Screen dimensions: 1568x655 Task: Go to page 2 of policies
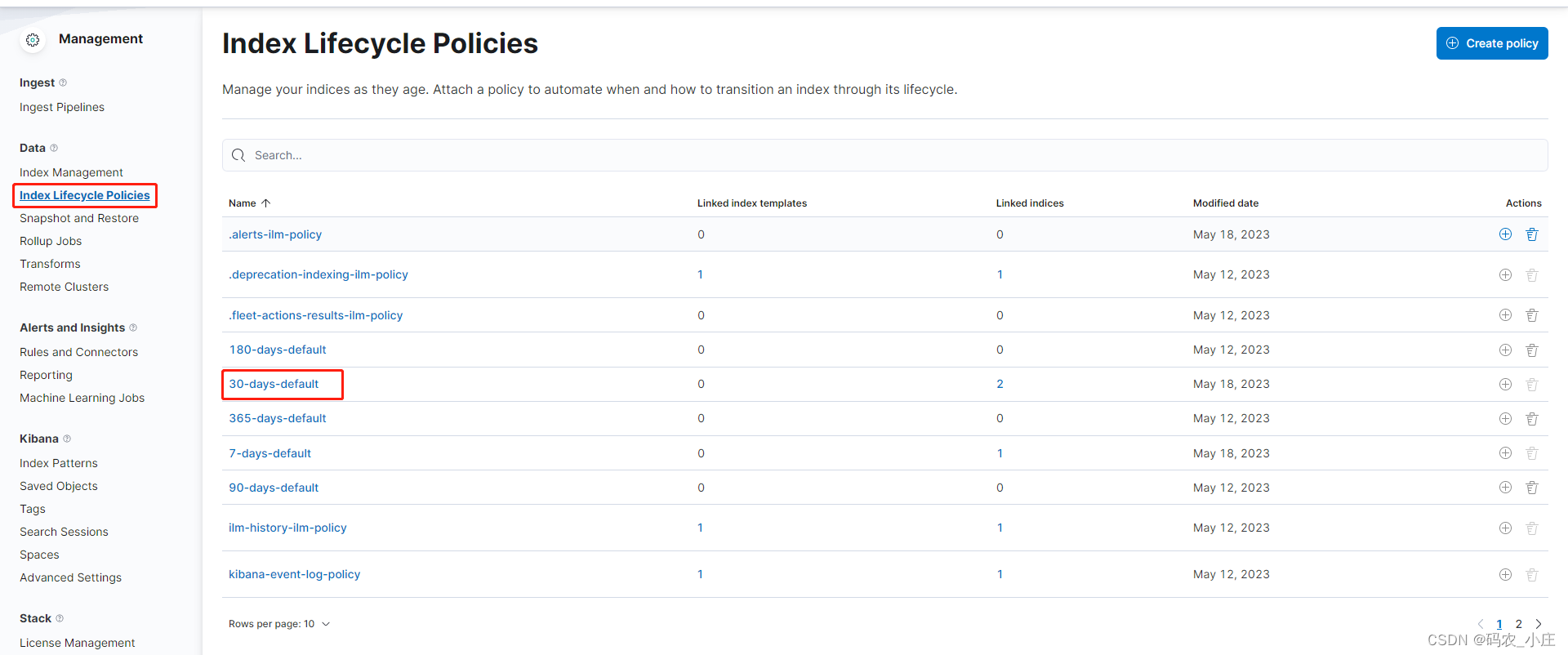[x=1519, y=624]
